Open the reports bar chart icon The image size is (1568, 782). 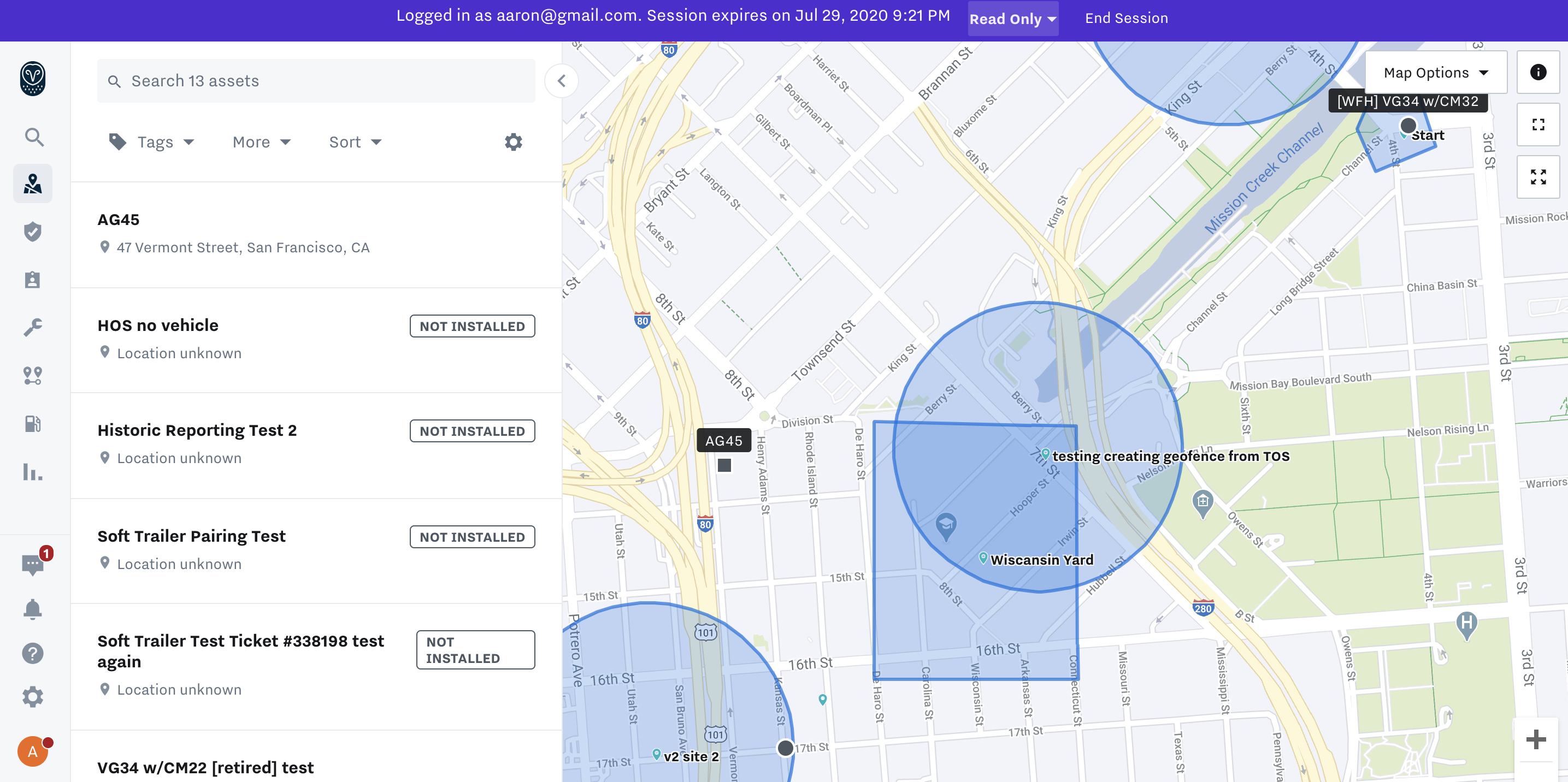33,472
